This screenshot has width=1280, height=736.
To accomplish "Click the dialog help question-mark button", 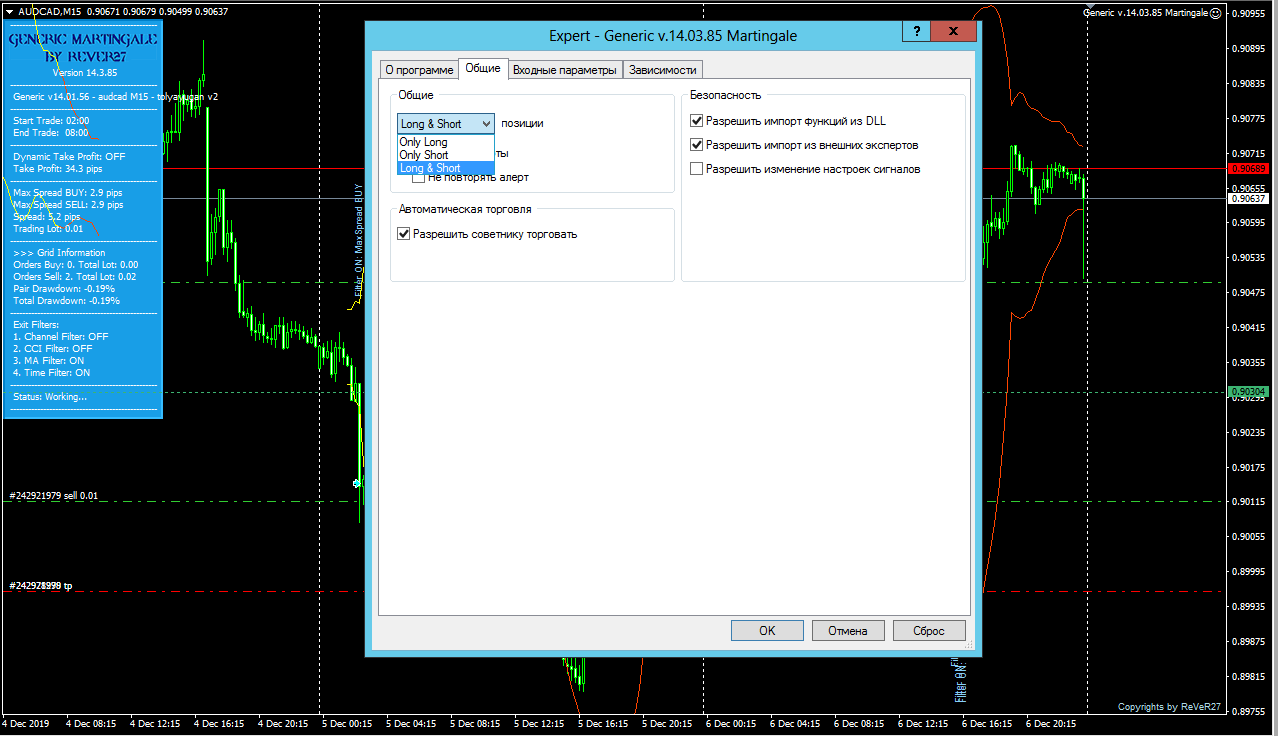I will point(916,32).
